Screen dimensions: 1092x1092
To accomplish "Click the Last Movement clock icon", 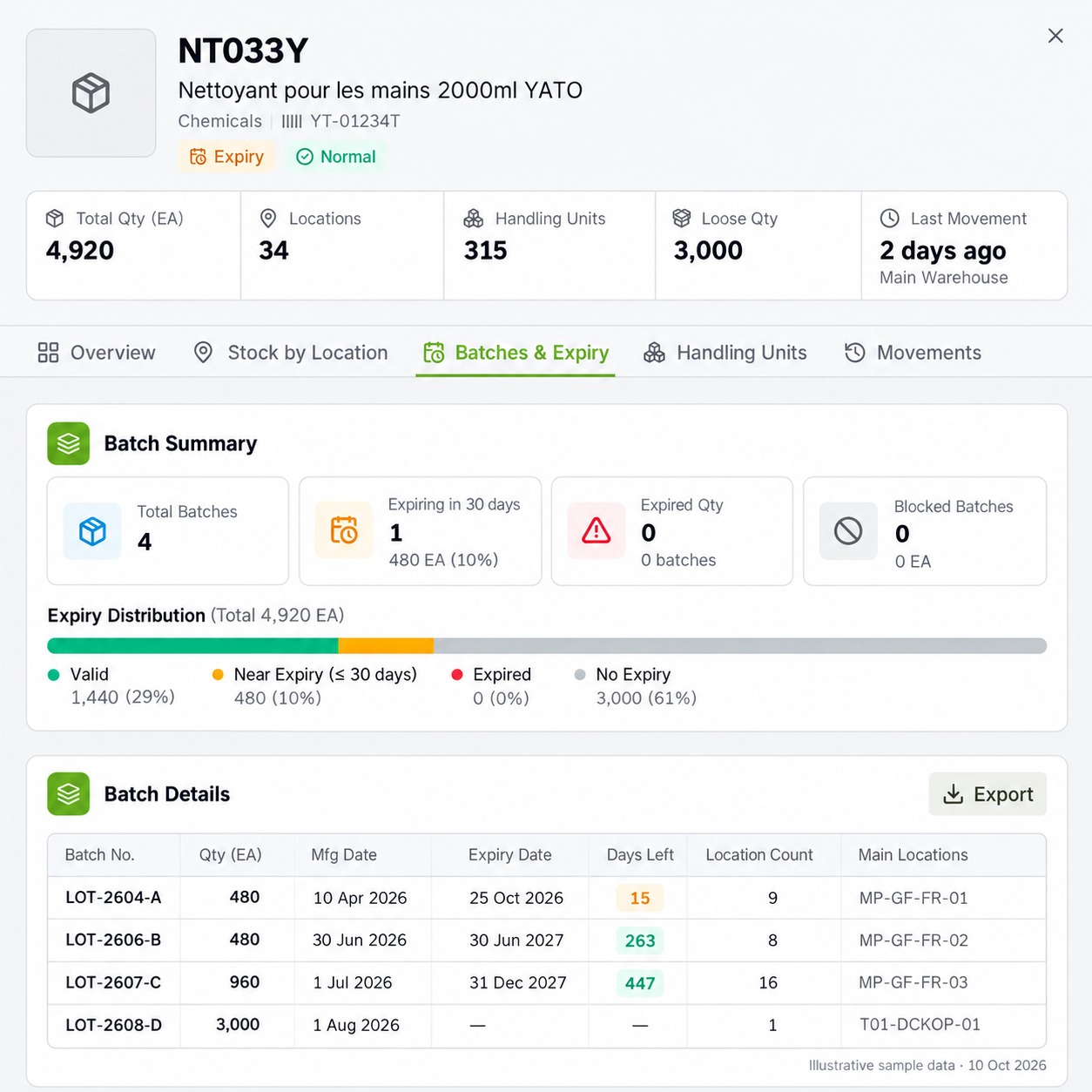I will 889,219.
